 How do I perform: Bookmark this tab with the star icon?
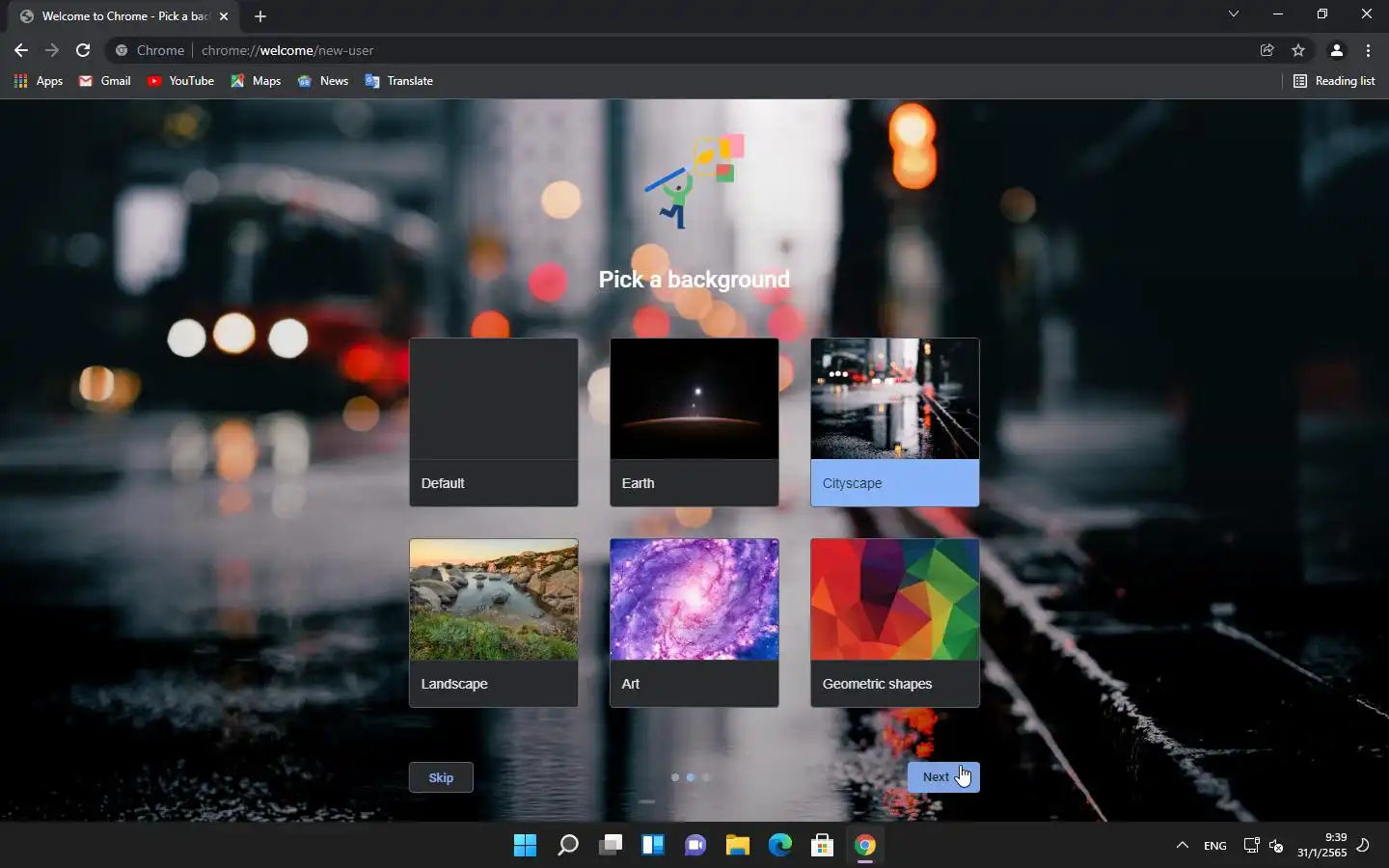coord(1298,50)
